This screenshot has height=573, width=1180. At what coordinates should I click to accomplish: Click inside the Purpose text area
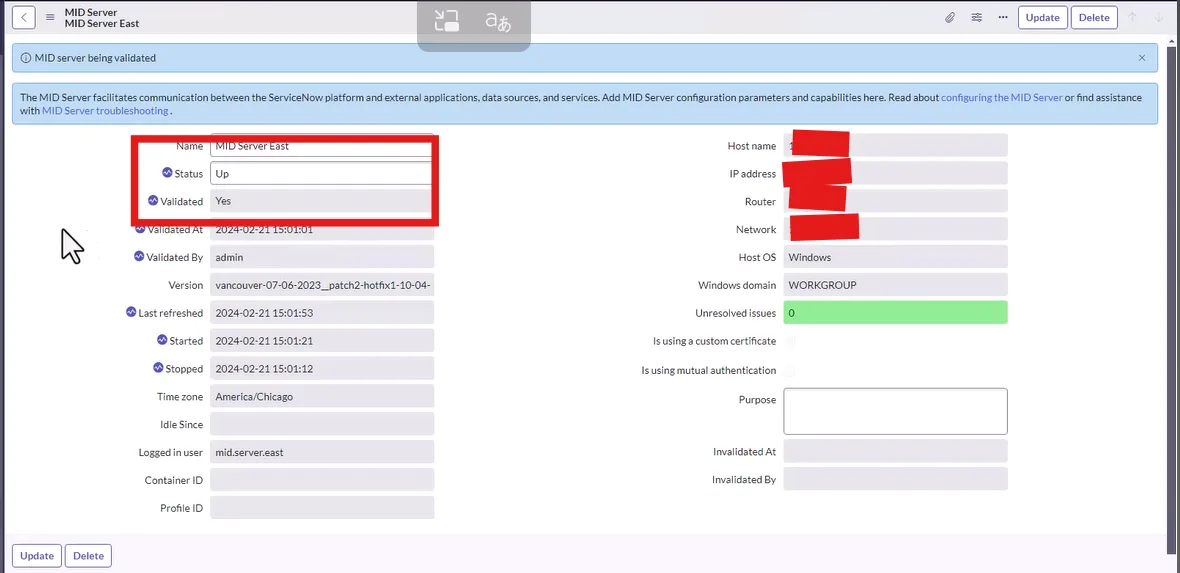896,411
